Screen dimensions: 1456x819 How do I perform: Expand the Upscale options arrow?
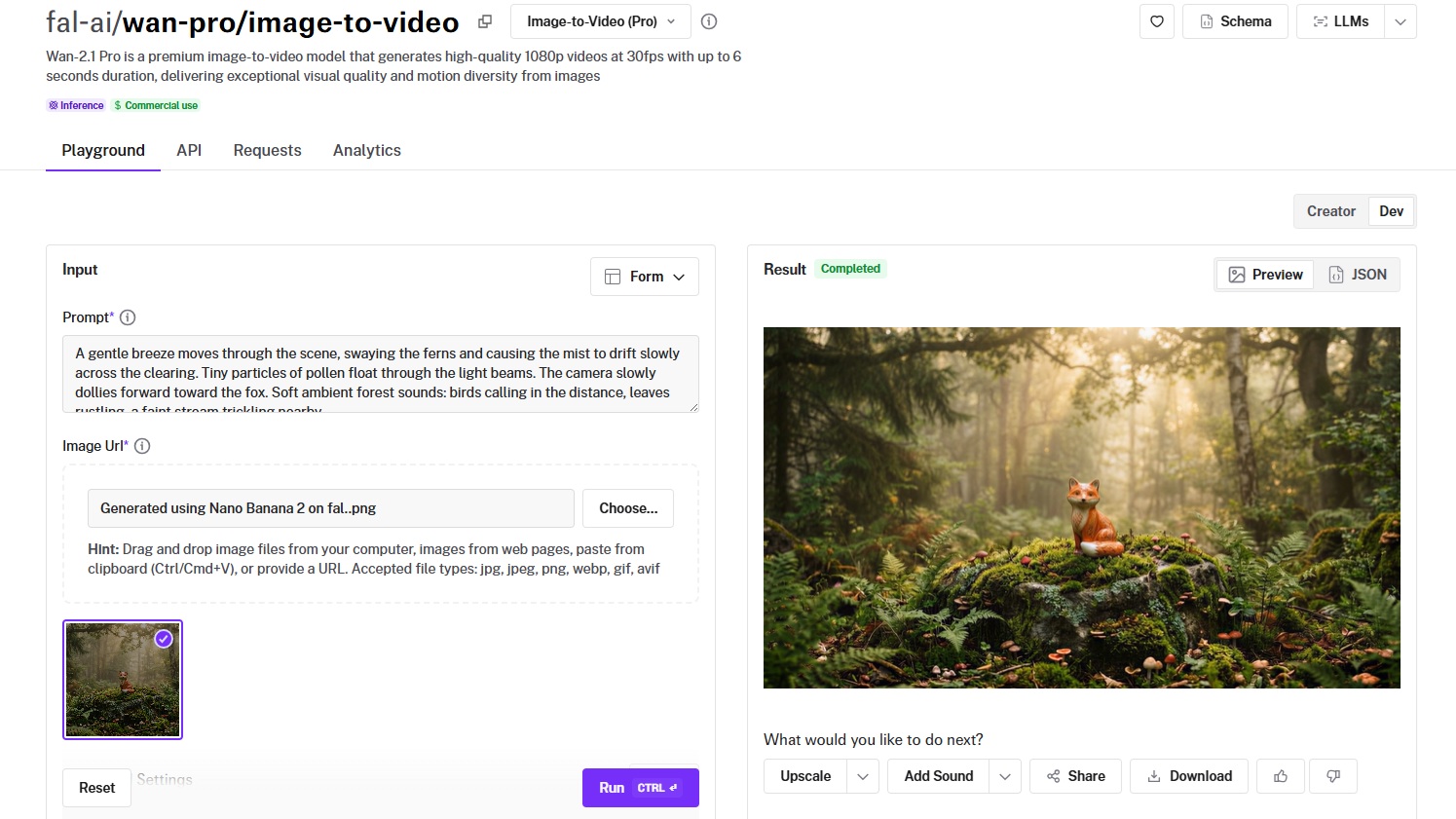pos(863,776)
